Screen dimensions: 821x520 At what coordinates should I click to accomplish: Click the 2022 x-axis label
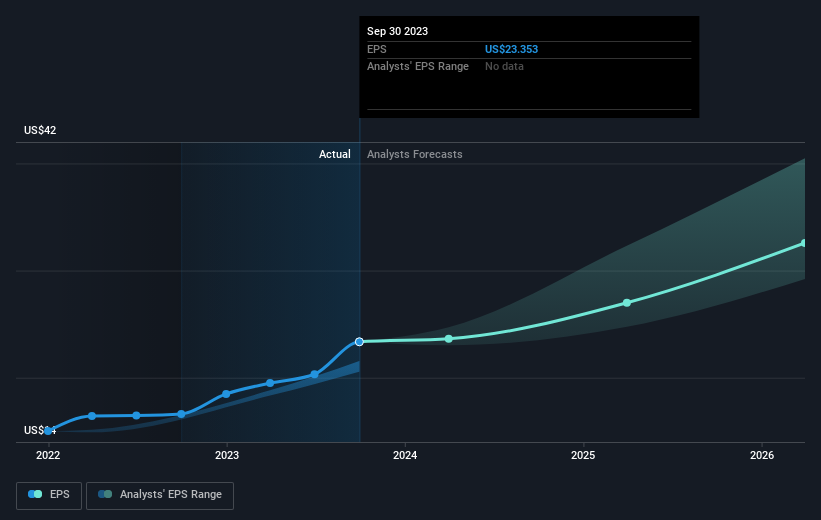coord(48,456)
